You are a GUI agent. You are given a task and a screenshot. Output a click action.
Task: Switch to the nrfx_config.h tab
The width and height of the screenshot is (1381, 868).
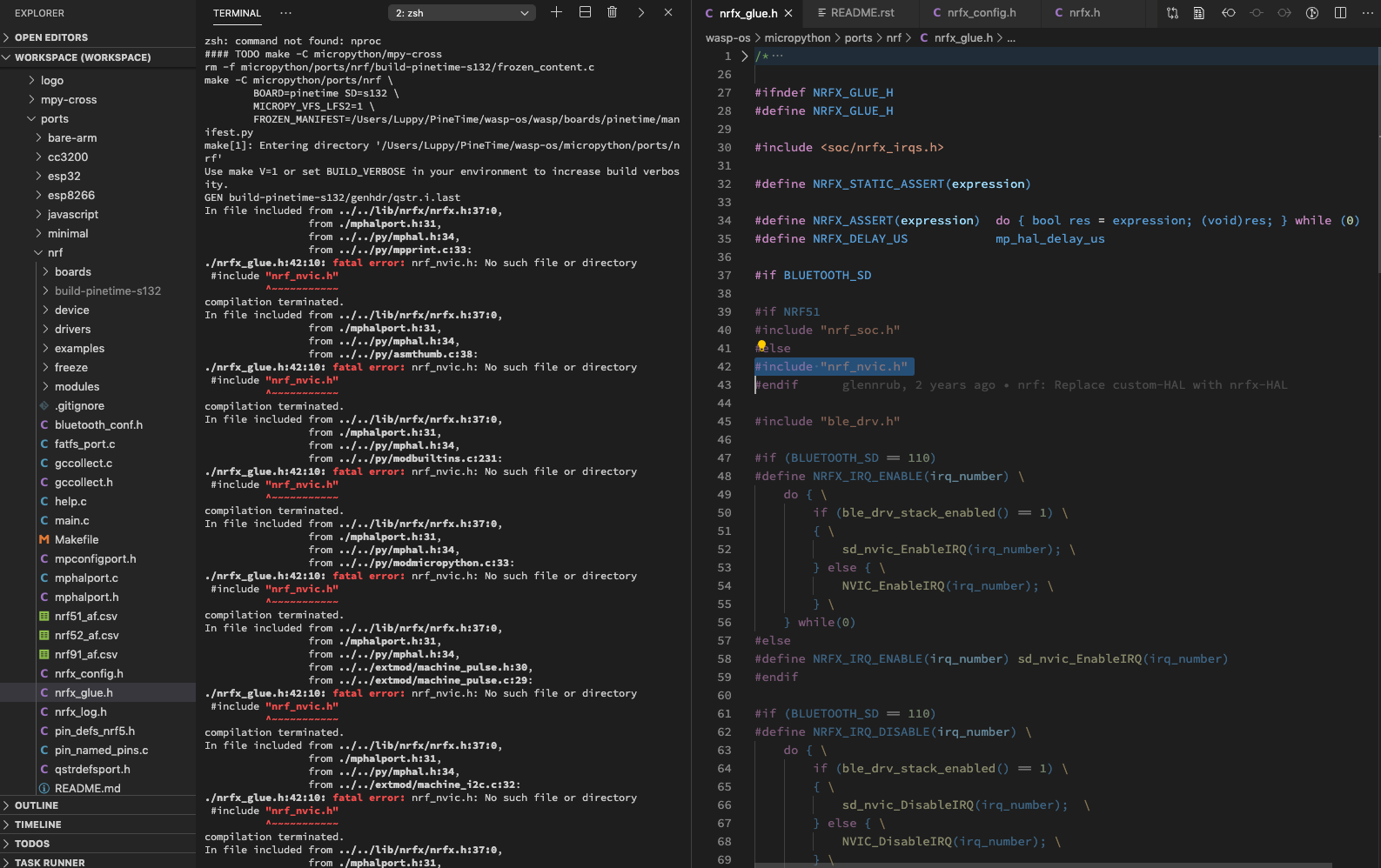click(981, 13)
